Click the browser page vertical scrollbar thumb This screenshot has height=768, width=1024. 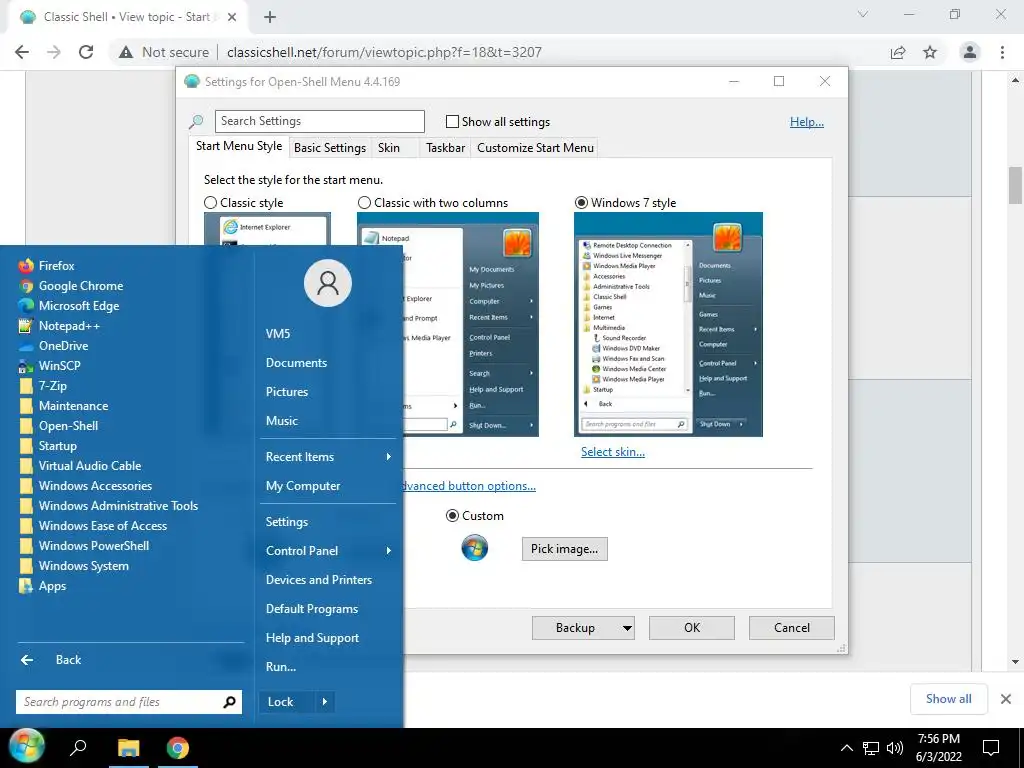coord(1015,185)
